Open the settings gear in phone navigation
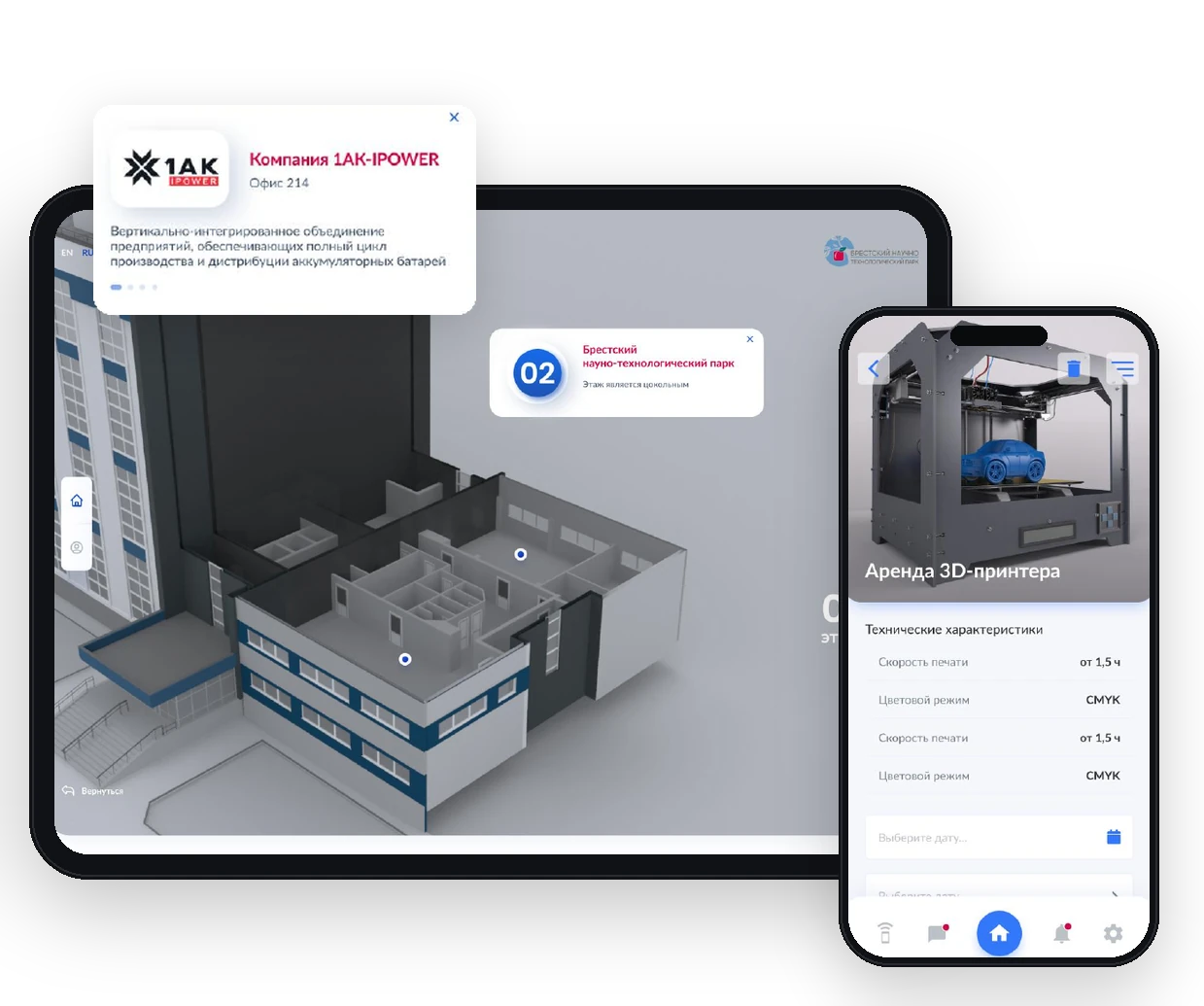Image resolution: width=1204 pixels, height=1006 pixels. coord(1114,933)
